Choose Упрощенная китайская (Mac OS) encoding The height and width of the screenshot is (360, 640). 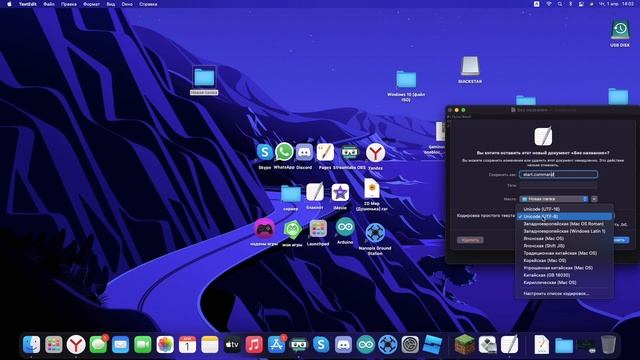[x=564, y=268]
